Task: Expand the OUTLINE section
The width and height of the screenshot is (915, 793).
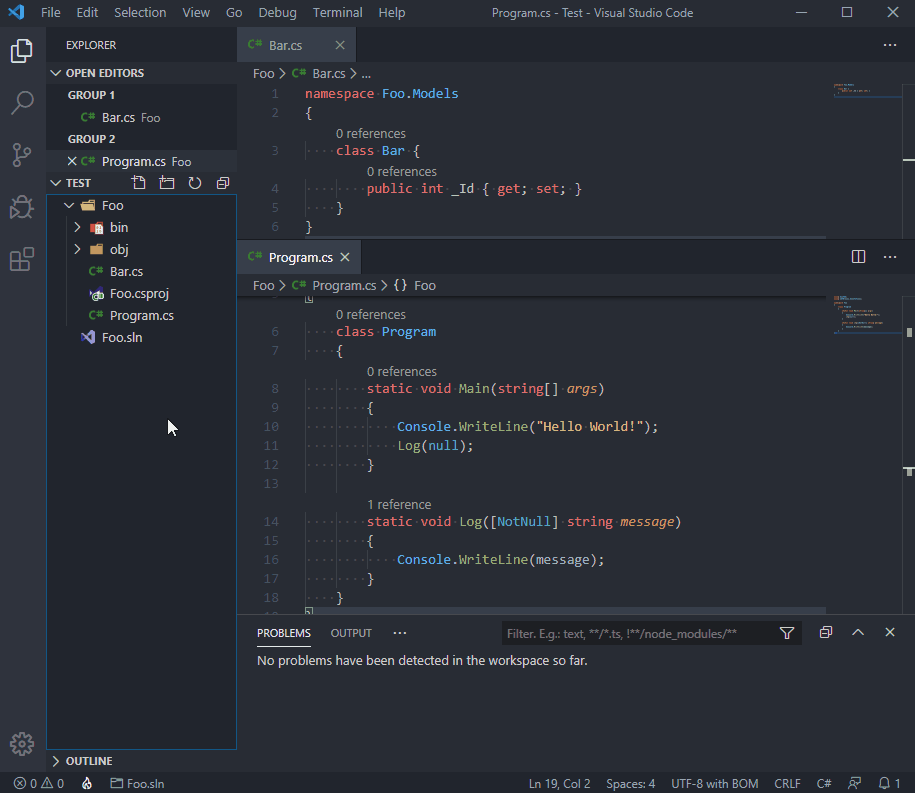Action: coord(55,761)
